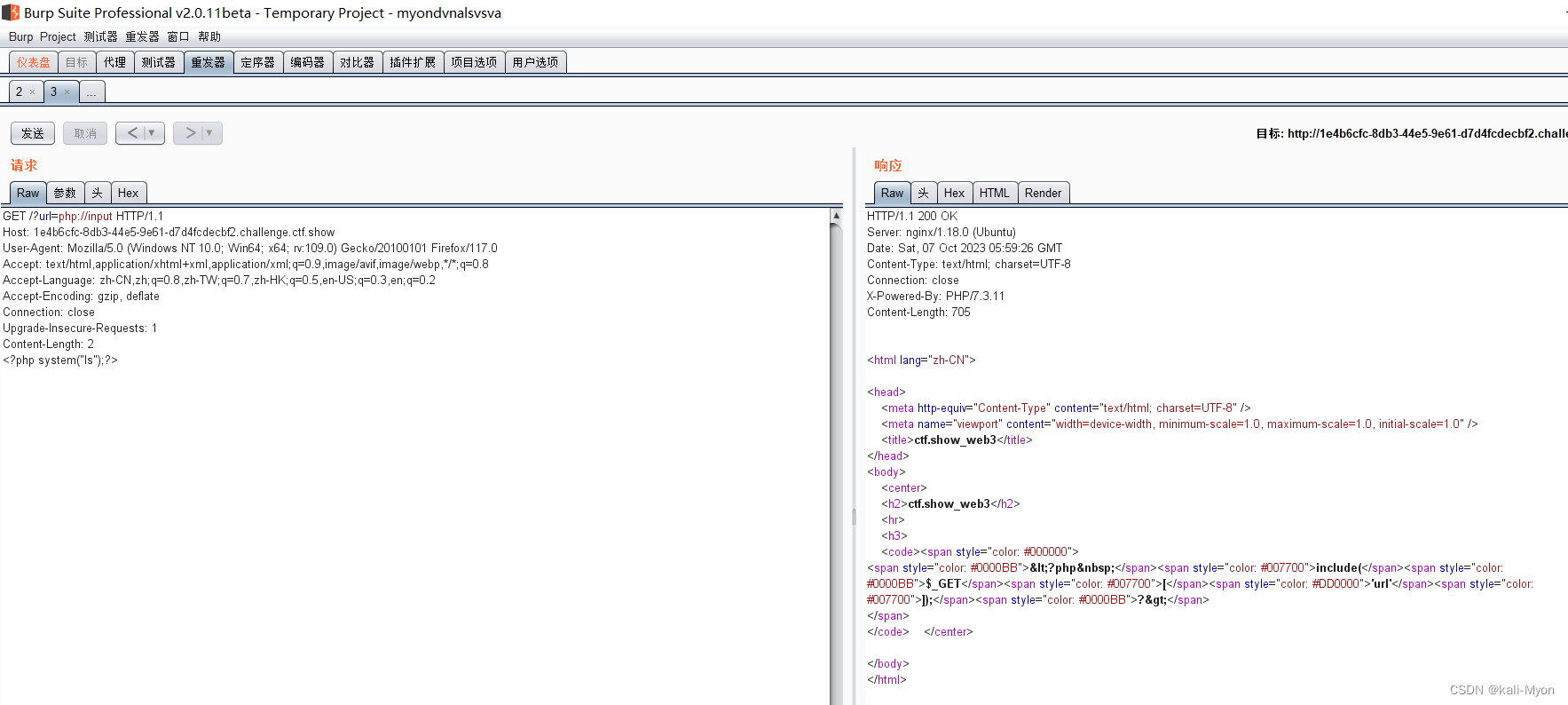
Task: Click the GET /?url=php://input request line
Action: click(83, 216)
